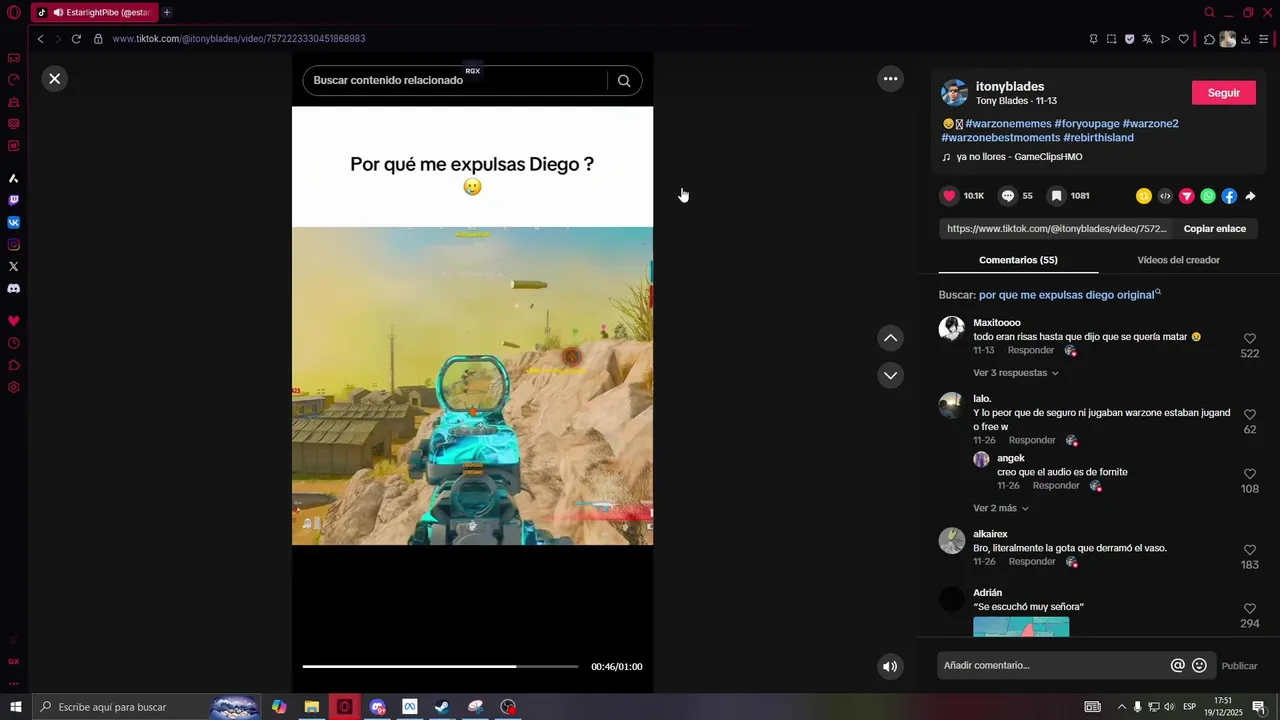Go to previous video arrow
The height and width of the screenshot is (720, 1280).
(890, 338)
